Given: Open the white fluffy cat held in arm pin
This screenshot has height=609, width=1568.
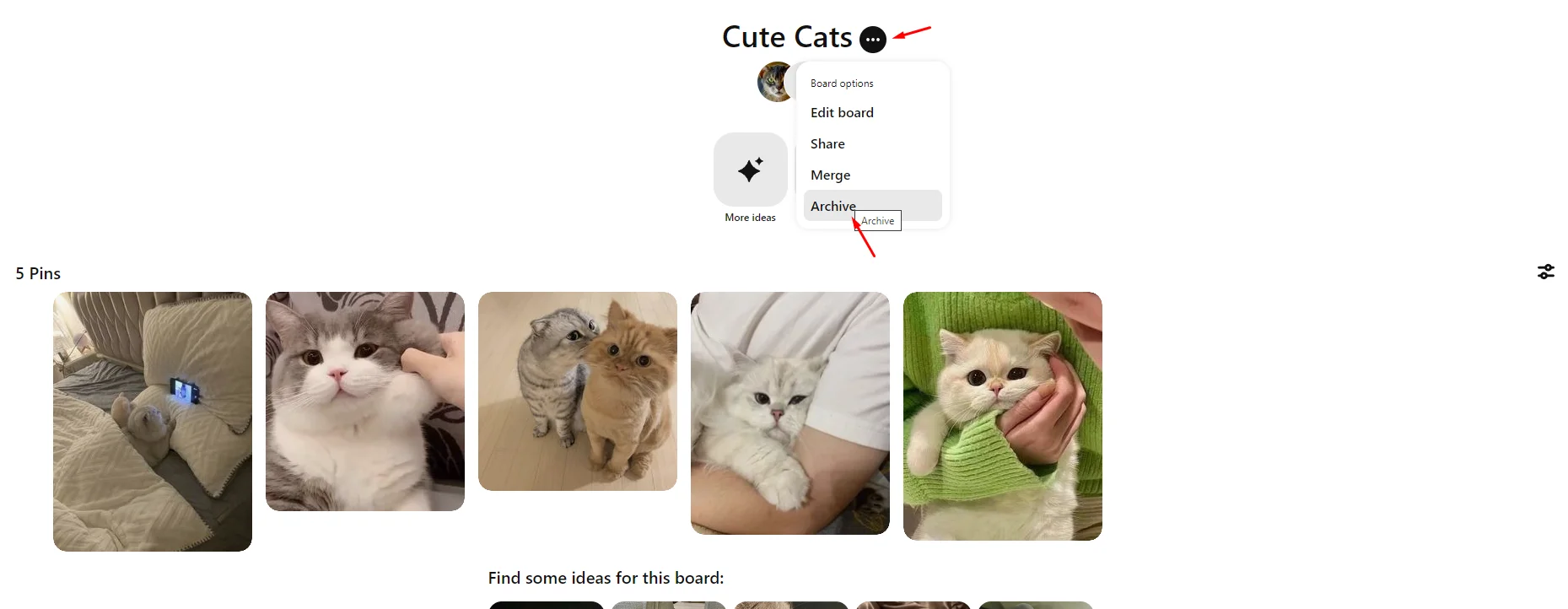Looking at the screenshot, I should [790, 413].
